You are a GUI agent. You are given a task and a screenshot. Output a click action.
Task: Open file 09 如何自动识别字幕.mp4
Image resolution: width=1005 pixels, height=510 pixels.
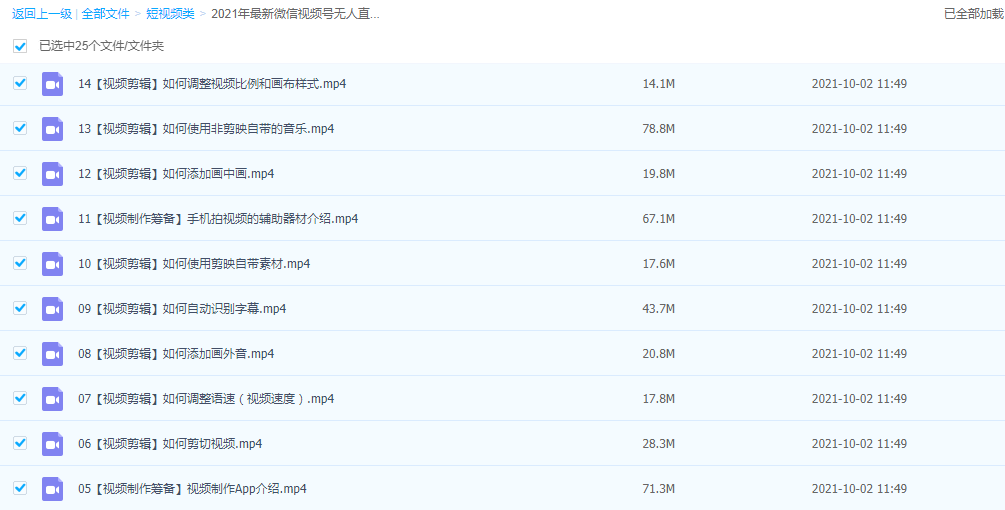click(182, 309)
